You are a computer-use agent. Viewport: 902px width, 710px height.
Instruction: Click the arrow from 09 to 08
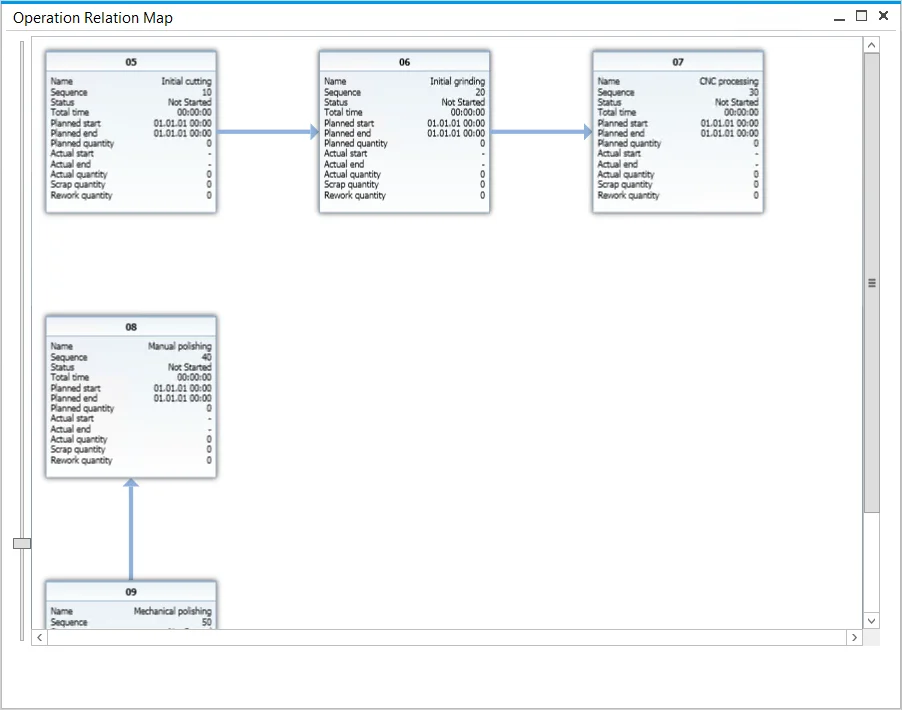(131, 530)
